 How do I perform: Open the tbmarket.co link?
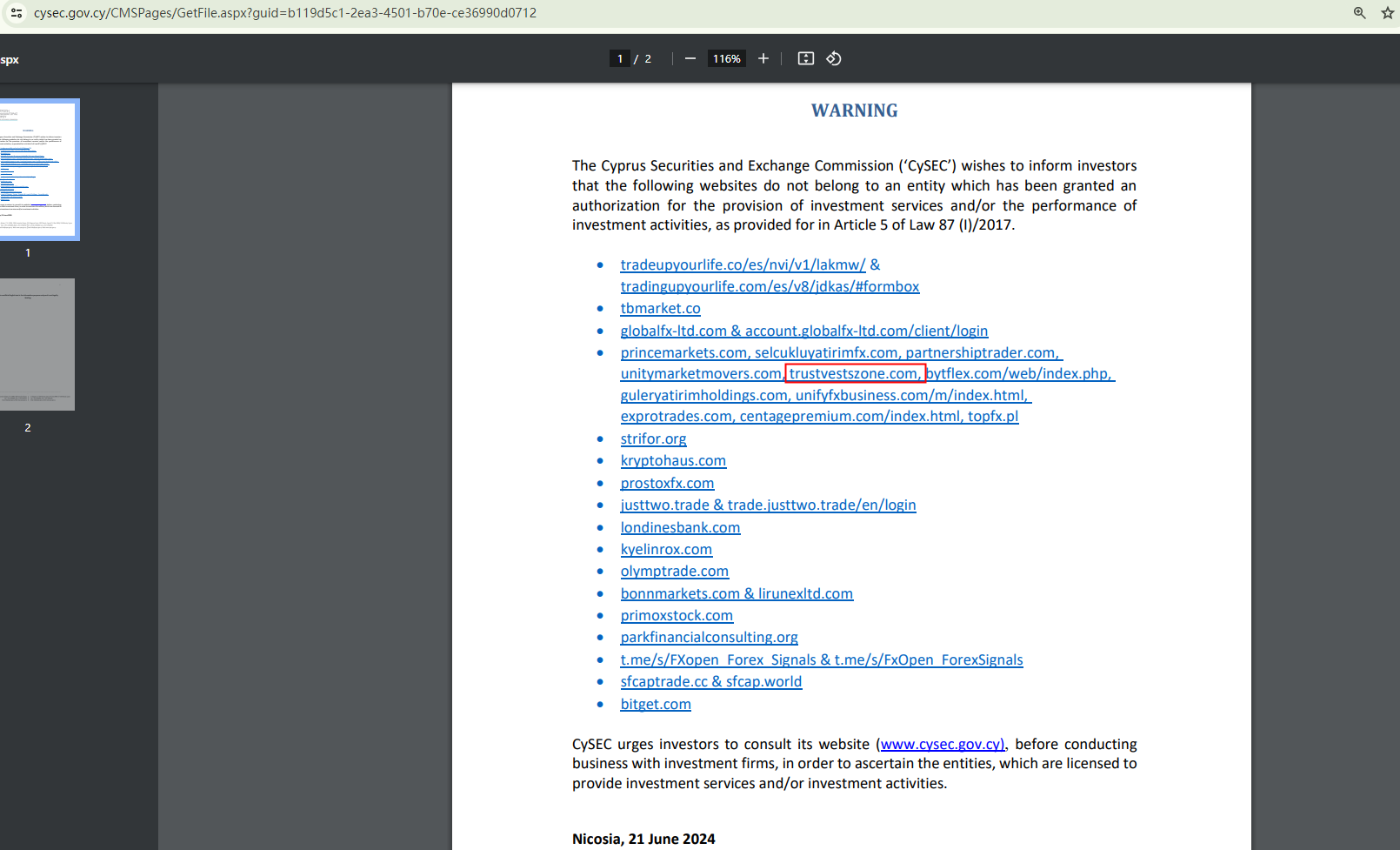pos(660,308)
